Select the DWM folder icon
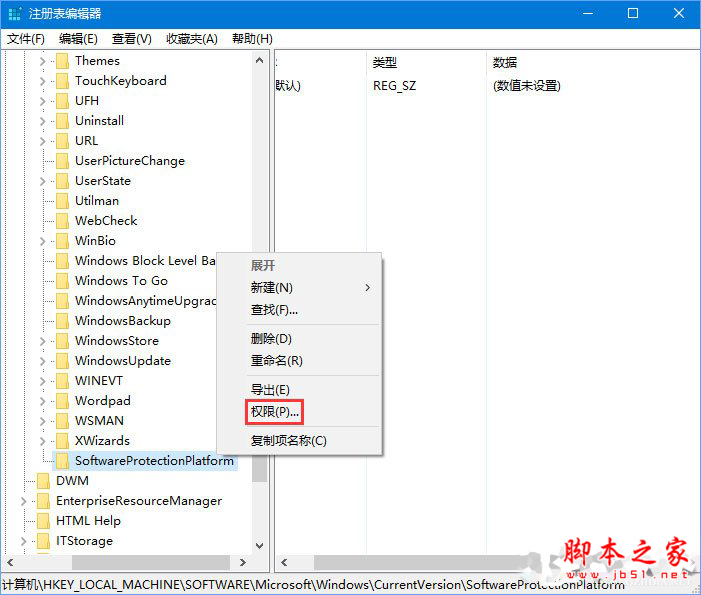The height and width of the screenshot is (595, 701). [43, 481]
